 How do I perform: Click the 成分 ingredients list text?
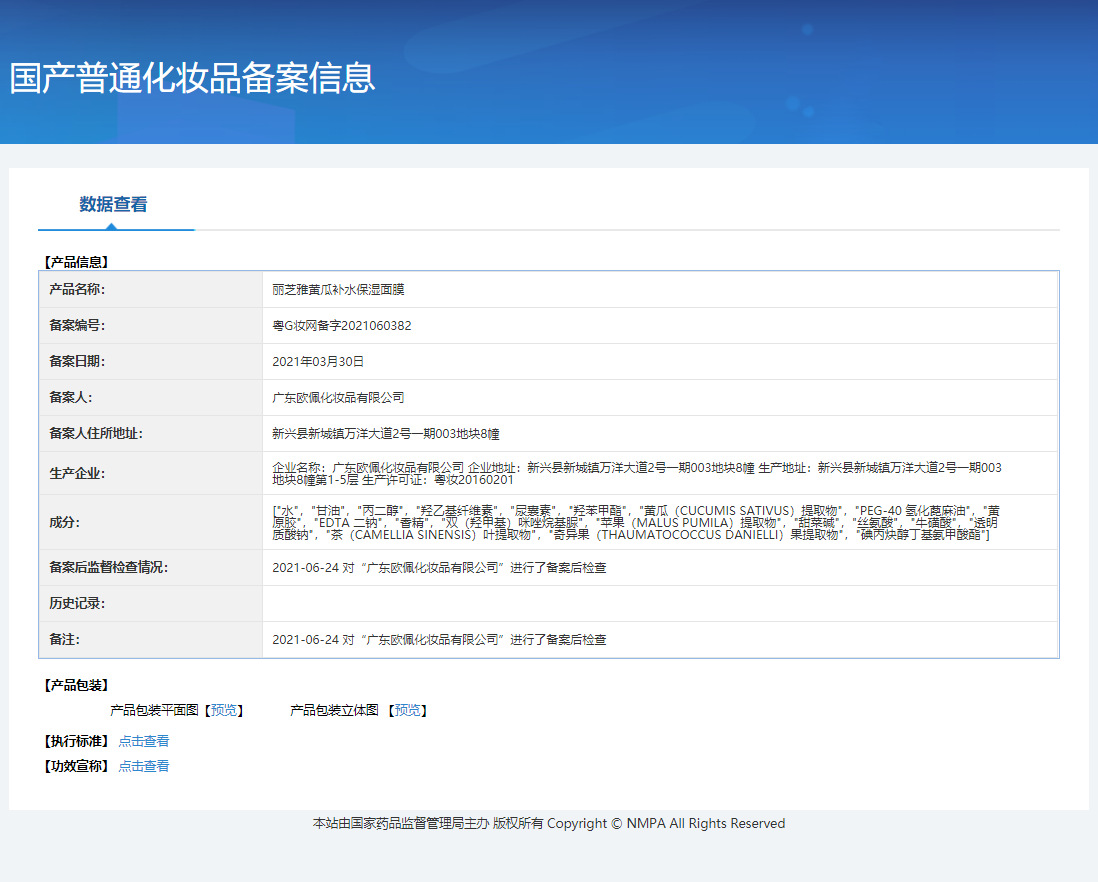click(x=636, y=523)
